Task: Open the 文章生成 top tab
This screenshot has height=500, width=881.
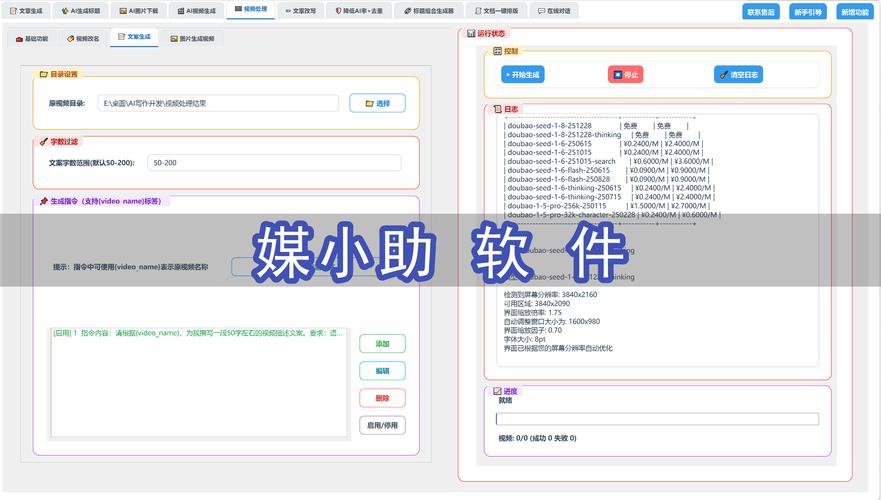Action: tap(27, 10)
